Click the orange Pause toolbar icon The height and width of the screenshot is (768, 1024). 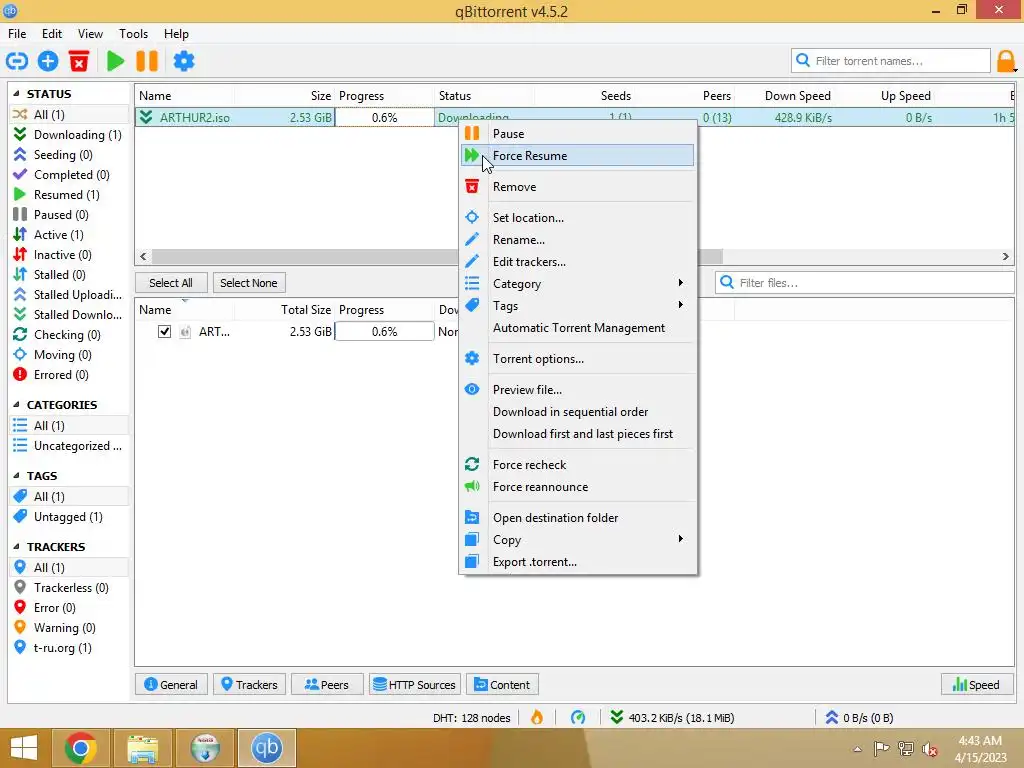147,61
